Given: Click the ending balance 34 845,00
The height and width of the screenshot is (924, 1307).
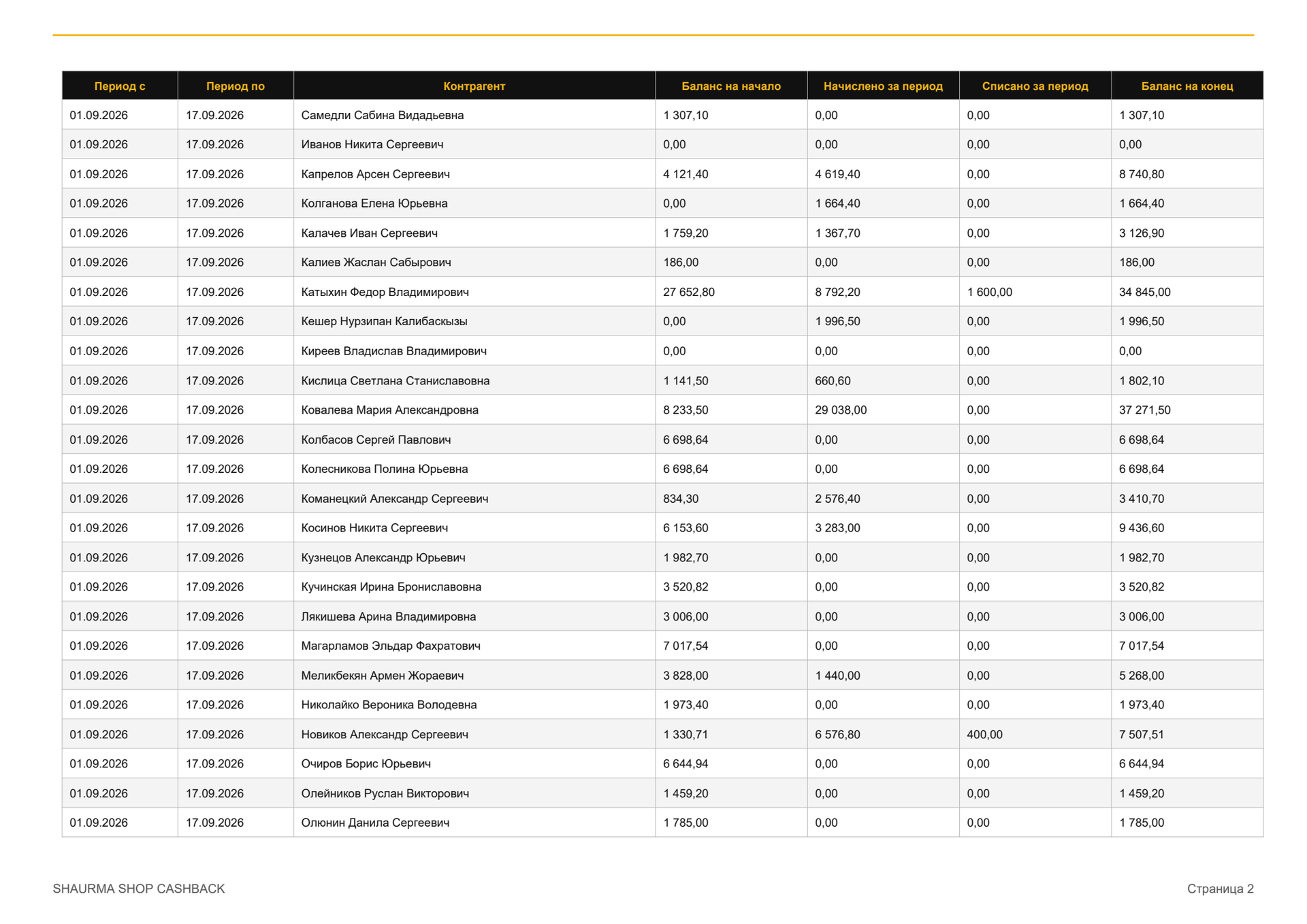Looking at the screenshot, I should [1144, 292].
